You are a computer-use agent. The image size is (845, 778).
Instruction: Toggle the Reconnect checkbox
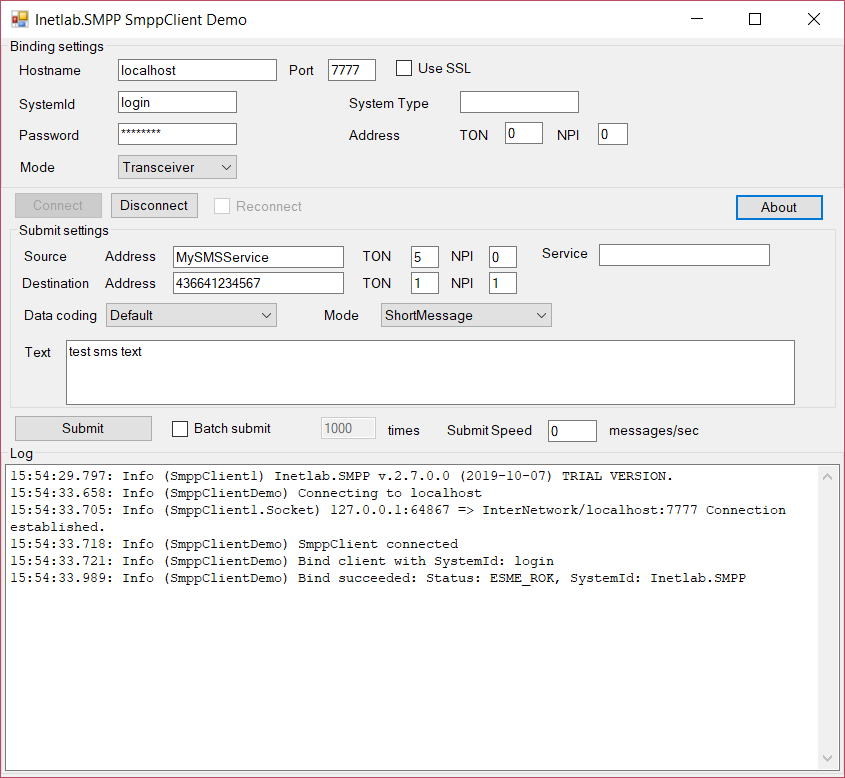pyautogui.click(x=222, y=206)
